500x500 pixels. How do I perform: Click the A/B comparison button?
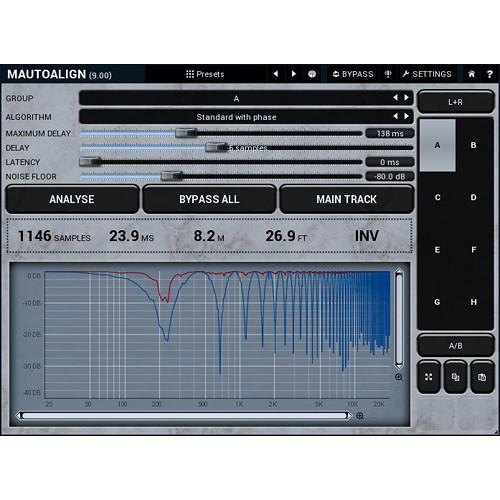point(455,346)
